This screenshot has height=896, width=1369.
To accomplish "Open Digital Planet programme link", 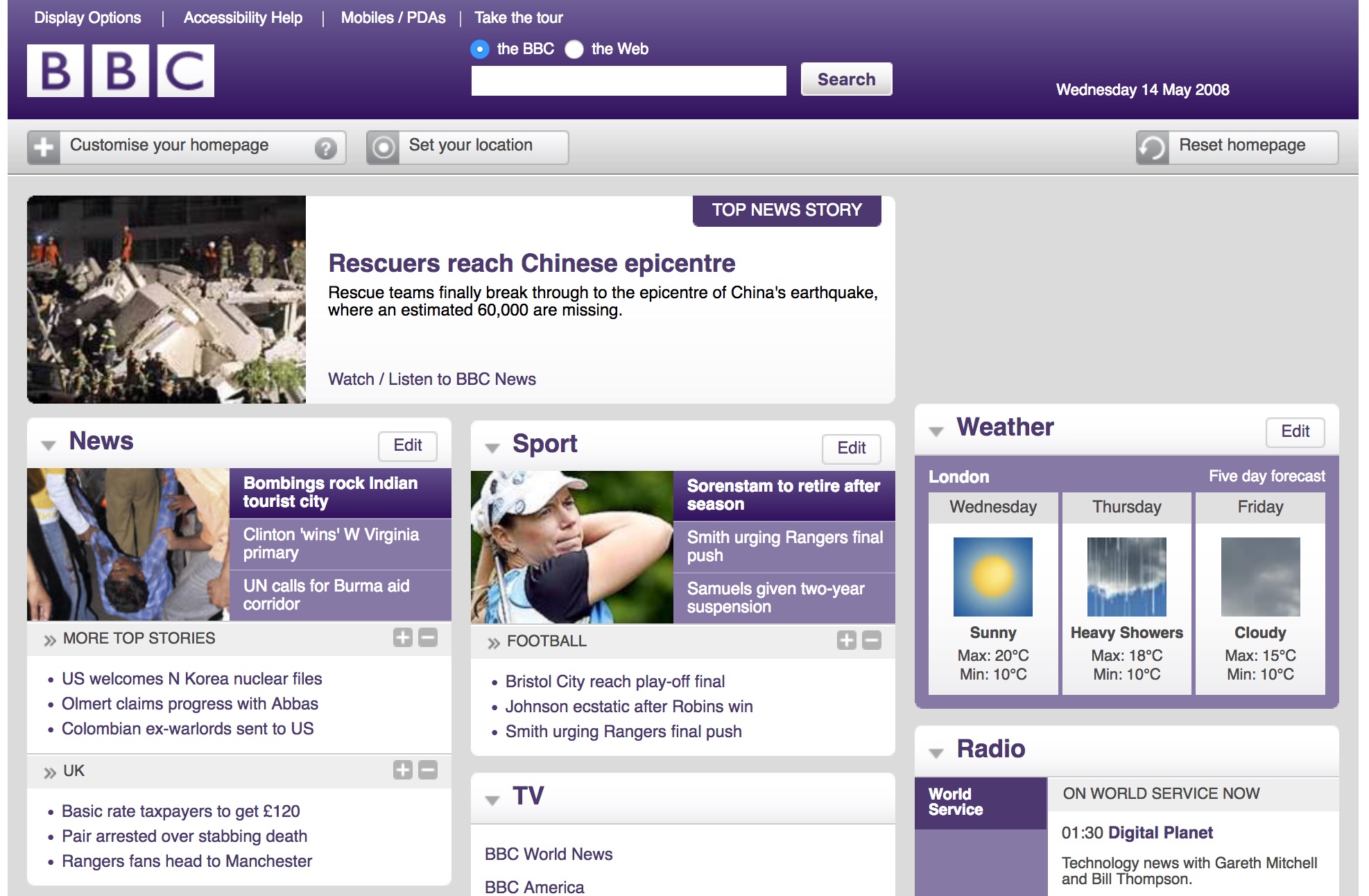I will [1161, 833].
